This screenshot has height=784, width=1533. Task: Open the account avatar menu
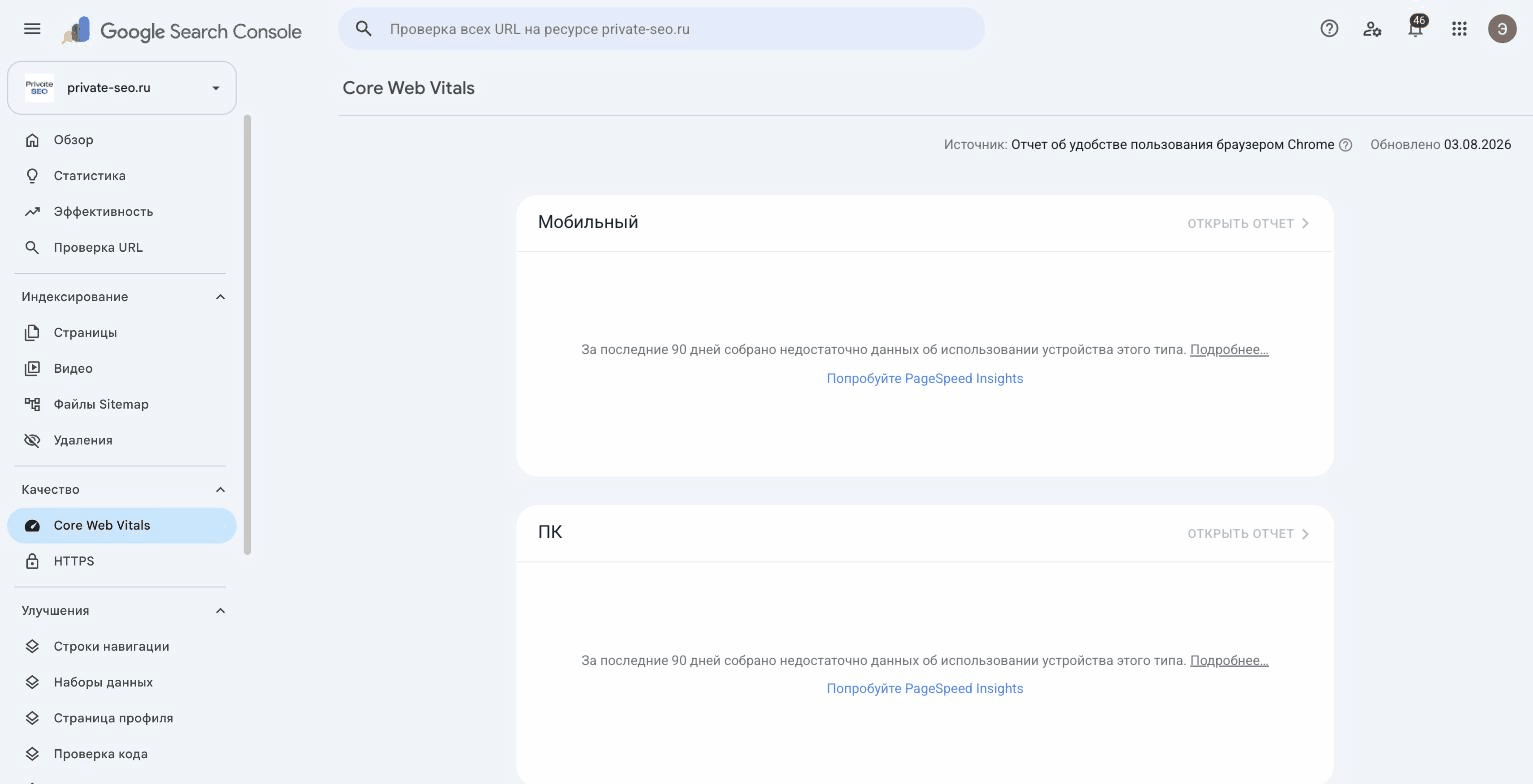coord(1502,29)
